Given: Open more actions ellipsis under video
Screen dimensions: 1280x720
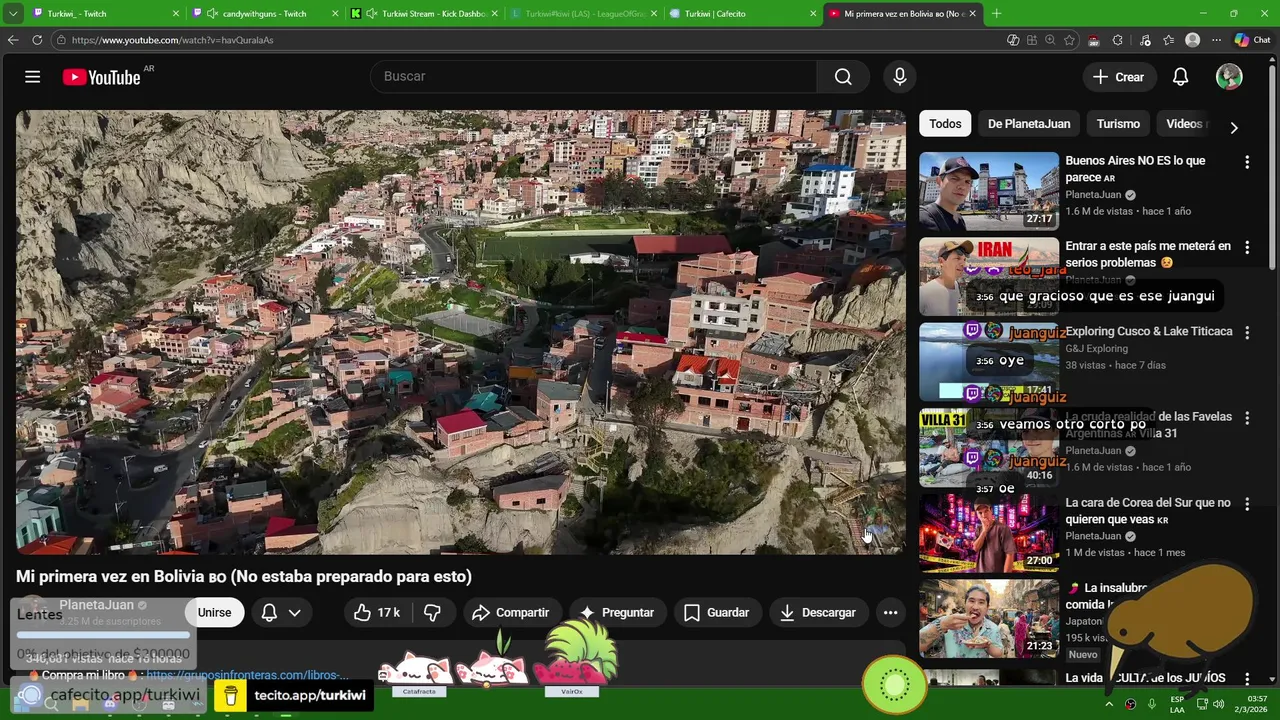Looking at the screenshot, I should [890, 612].
